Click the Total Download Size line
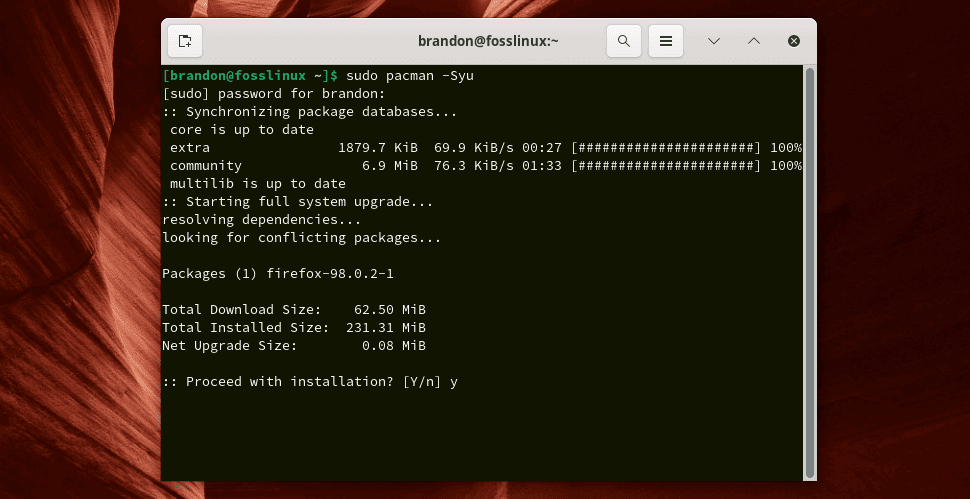This screenshot has width=970, height=499. click(x=294, y=310)
